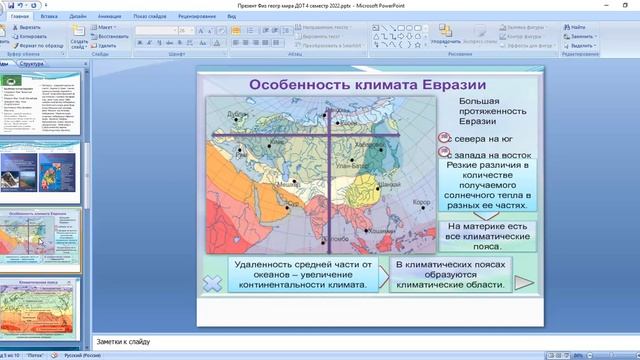Open the Главная ribbon tab
The image size is (640, 360).
(x=20, y=16)
